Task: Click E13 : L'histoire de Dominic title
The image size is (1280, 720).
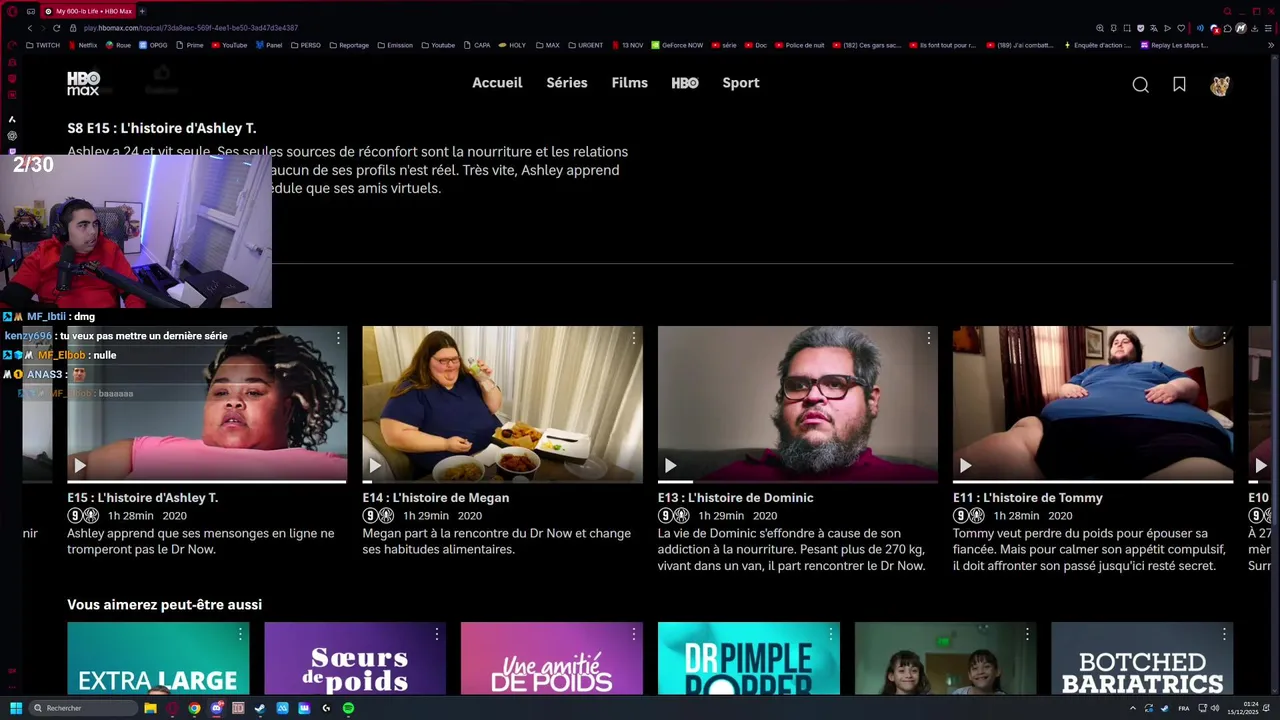Action: pyautogui.click(x=735, y=498)
